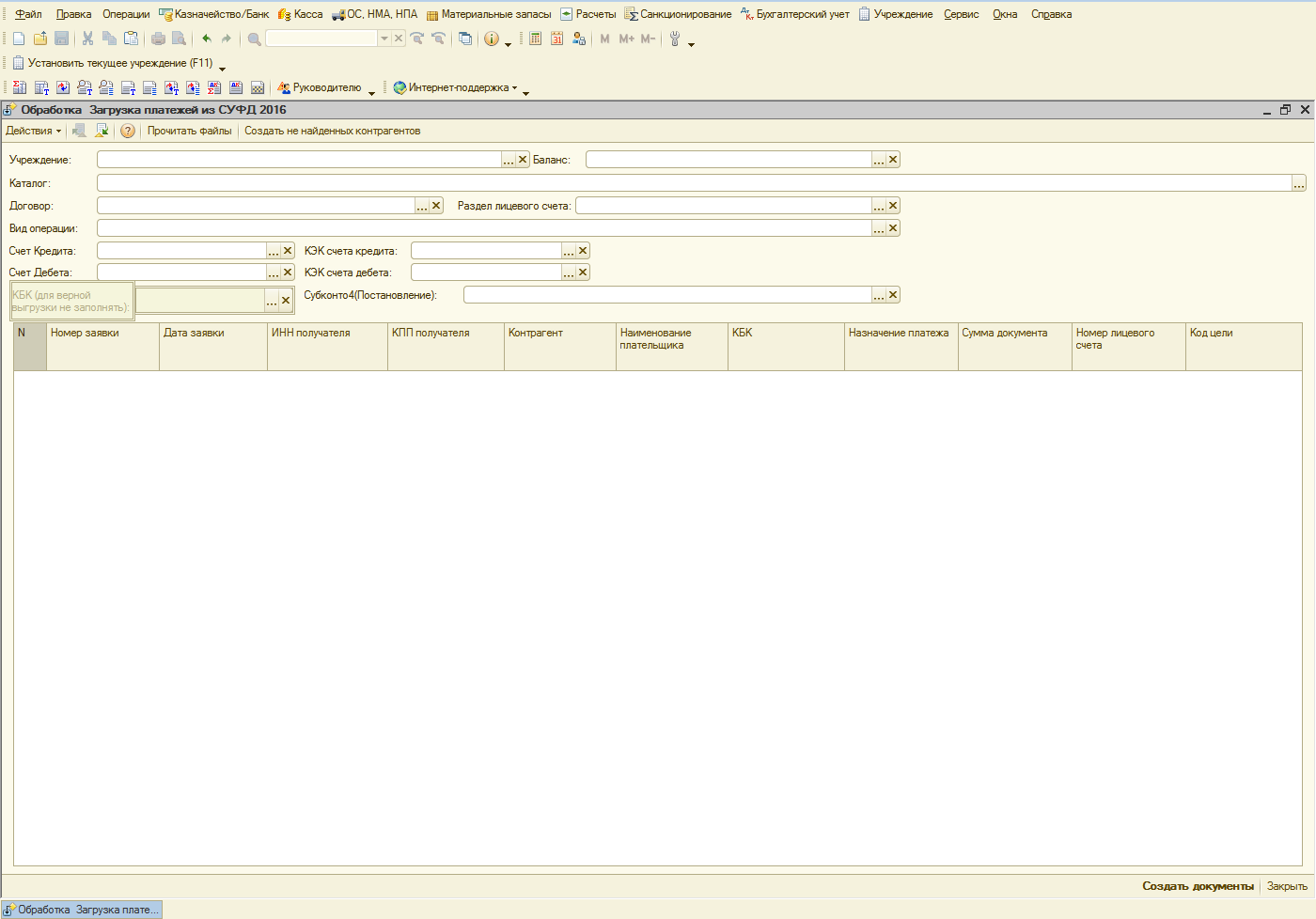Open the Материальные запасы menu
The image size is (1316, 919).
click(489, 14)
